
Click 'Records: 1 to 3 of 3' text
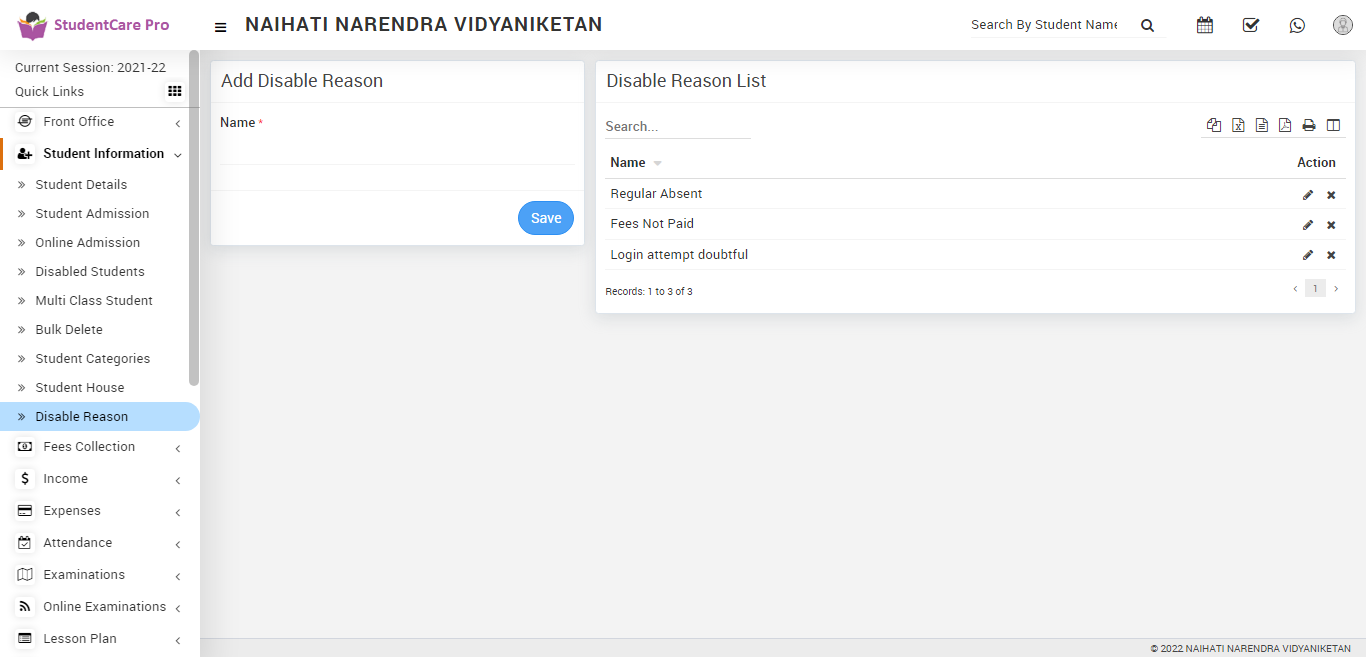[649, 291]
